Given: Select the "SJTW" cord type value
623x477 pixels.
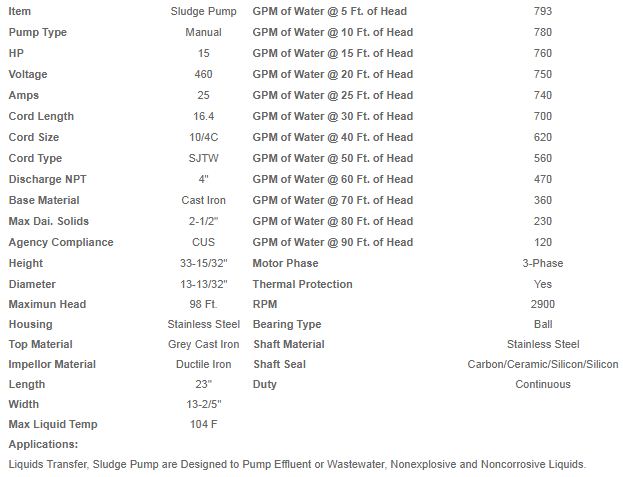Looking at the screenshot, I should 203,158.
